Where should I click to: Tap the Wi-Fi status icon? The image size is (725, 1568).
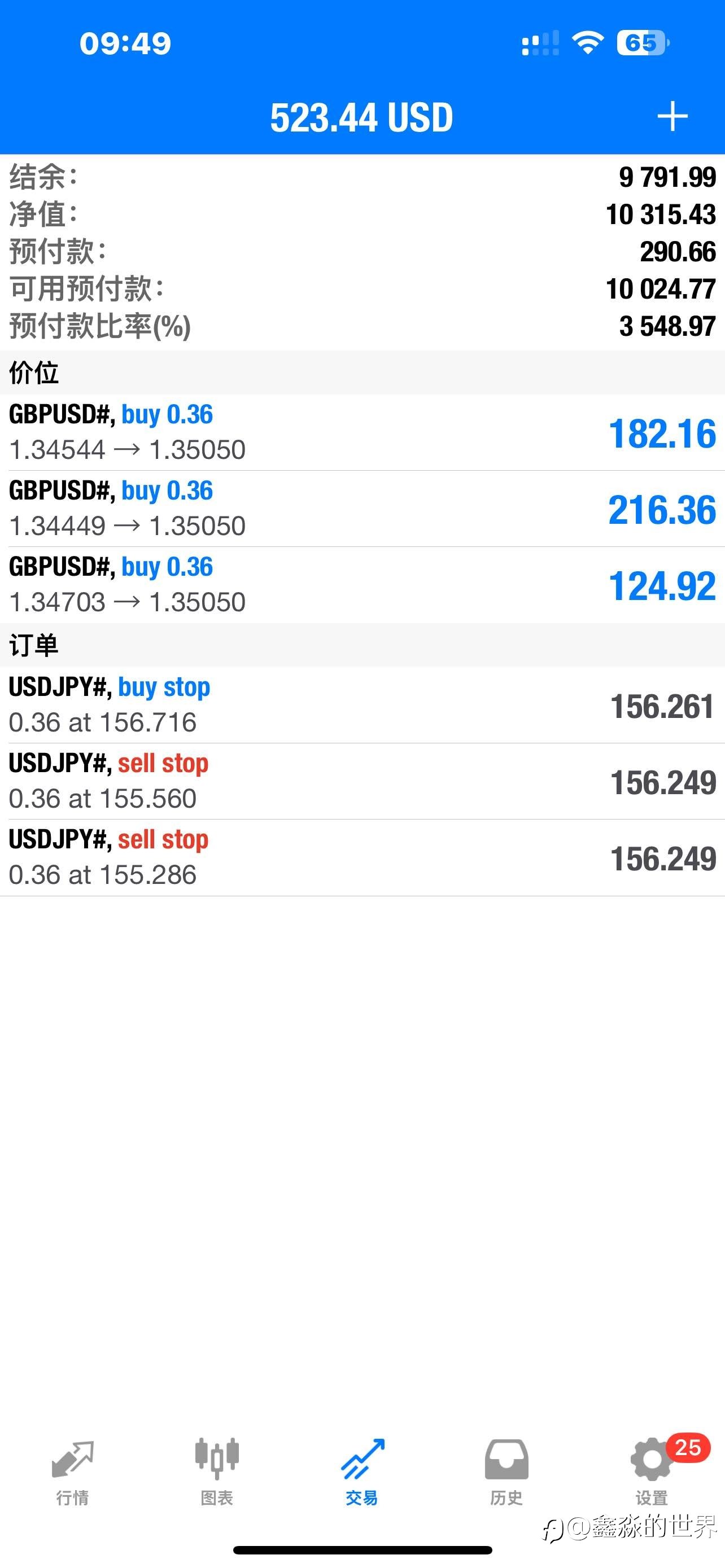587,42
